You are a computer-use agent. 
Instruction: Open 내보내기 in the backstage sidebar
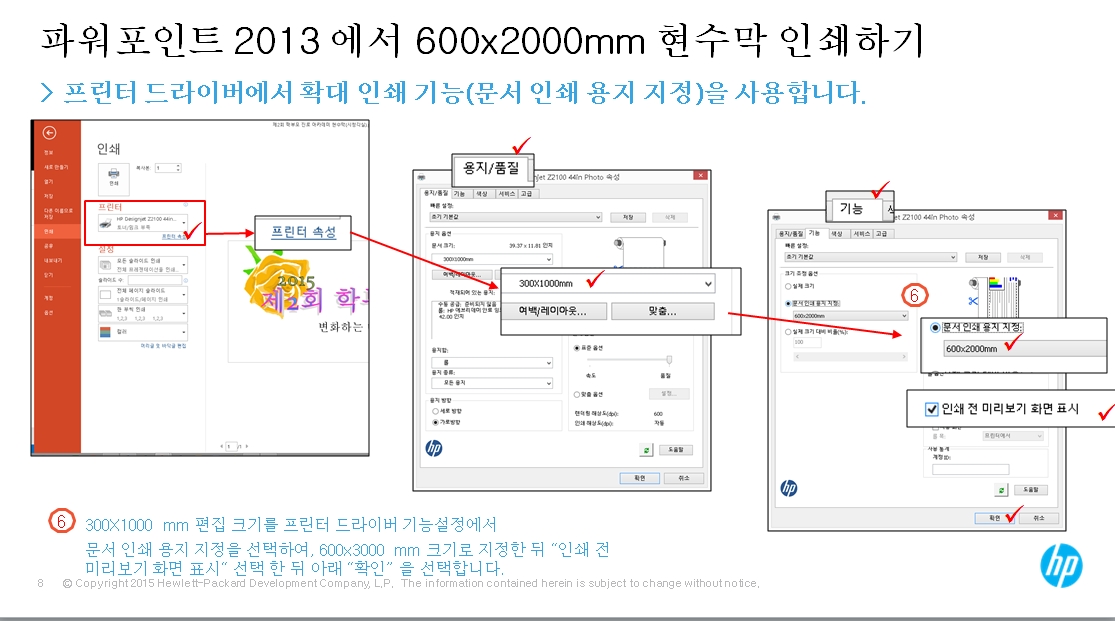pos(53,260)
